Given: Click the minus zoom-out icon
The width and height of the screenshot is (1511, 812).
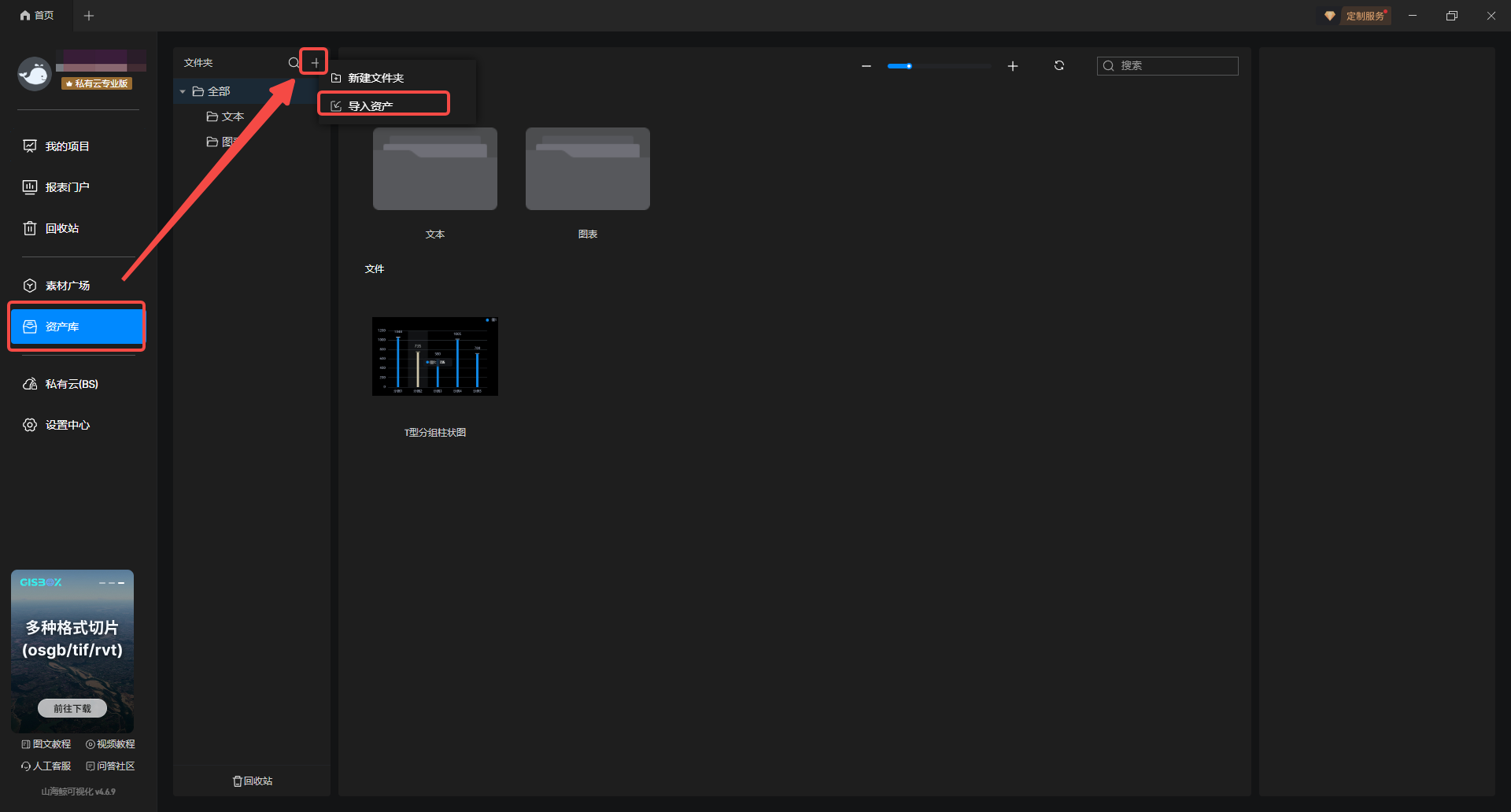Looking at the screenshot, I should pos(866,66).
